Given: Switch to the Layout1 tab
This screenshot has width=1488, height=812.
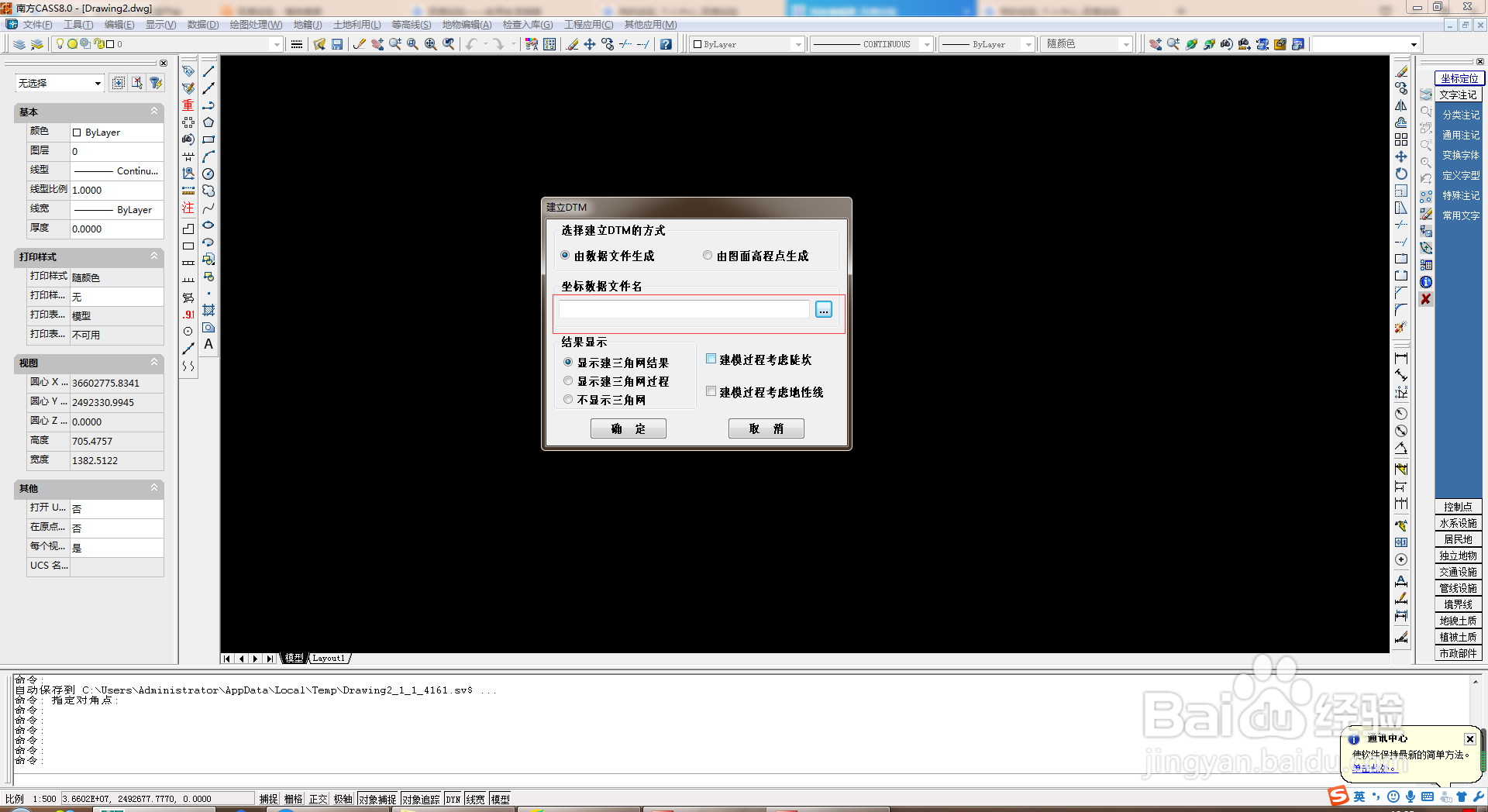Looking at the screenshot, I should 329,659.
